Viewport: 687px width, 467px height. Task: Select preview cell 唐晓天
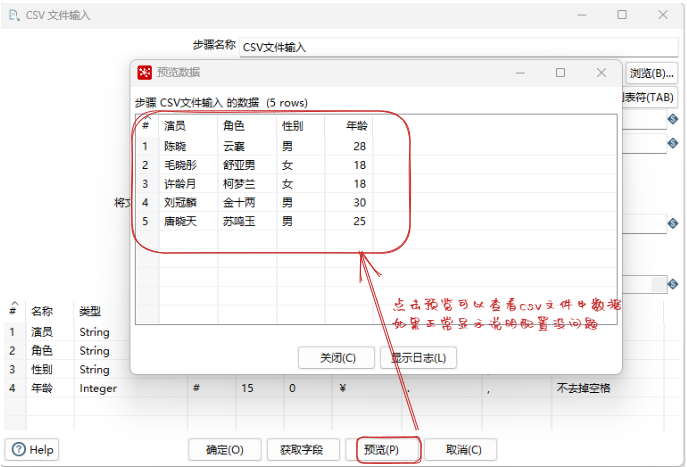[x=180, y=221]
